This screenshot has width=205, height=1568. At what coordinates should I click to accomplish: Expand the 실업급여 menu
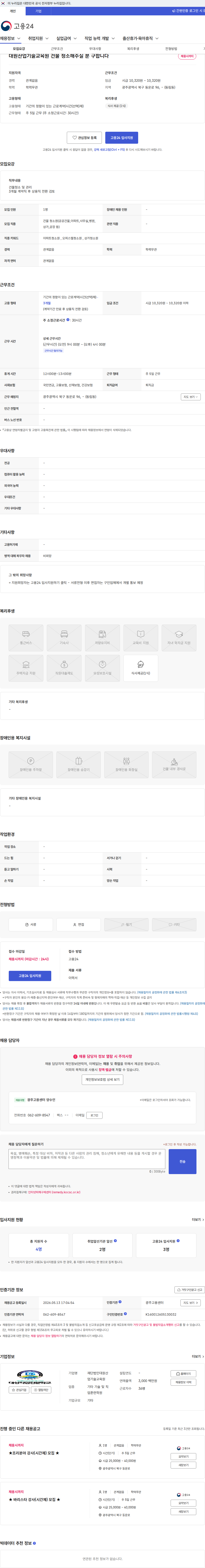67,38
